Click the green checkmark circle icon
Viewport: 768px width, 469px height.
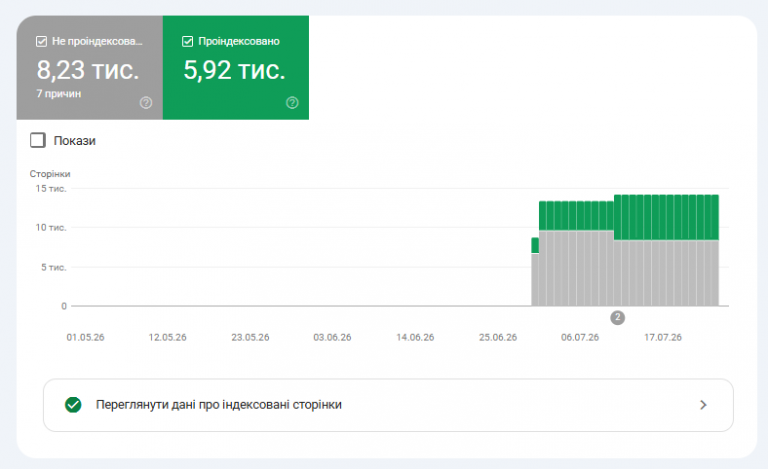[73, 405]
